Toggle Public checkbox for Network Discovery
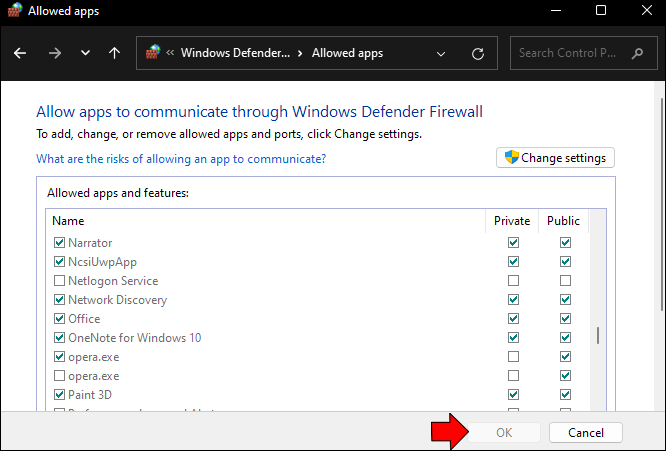The image size is (666, 451). point(565,300)
